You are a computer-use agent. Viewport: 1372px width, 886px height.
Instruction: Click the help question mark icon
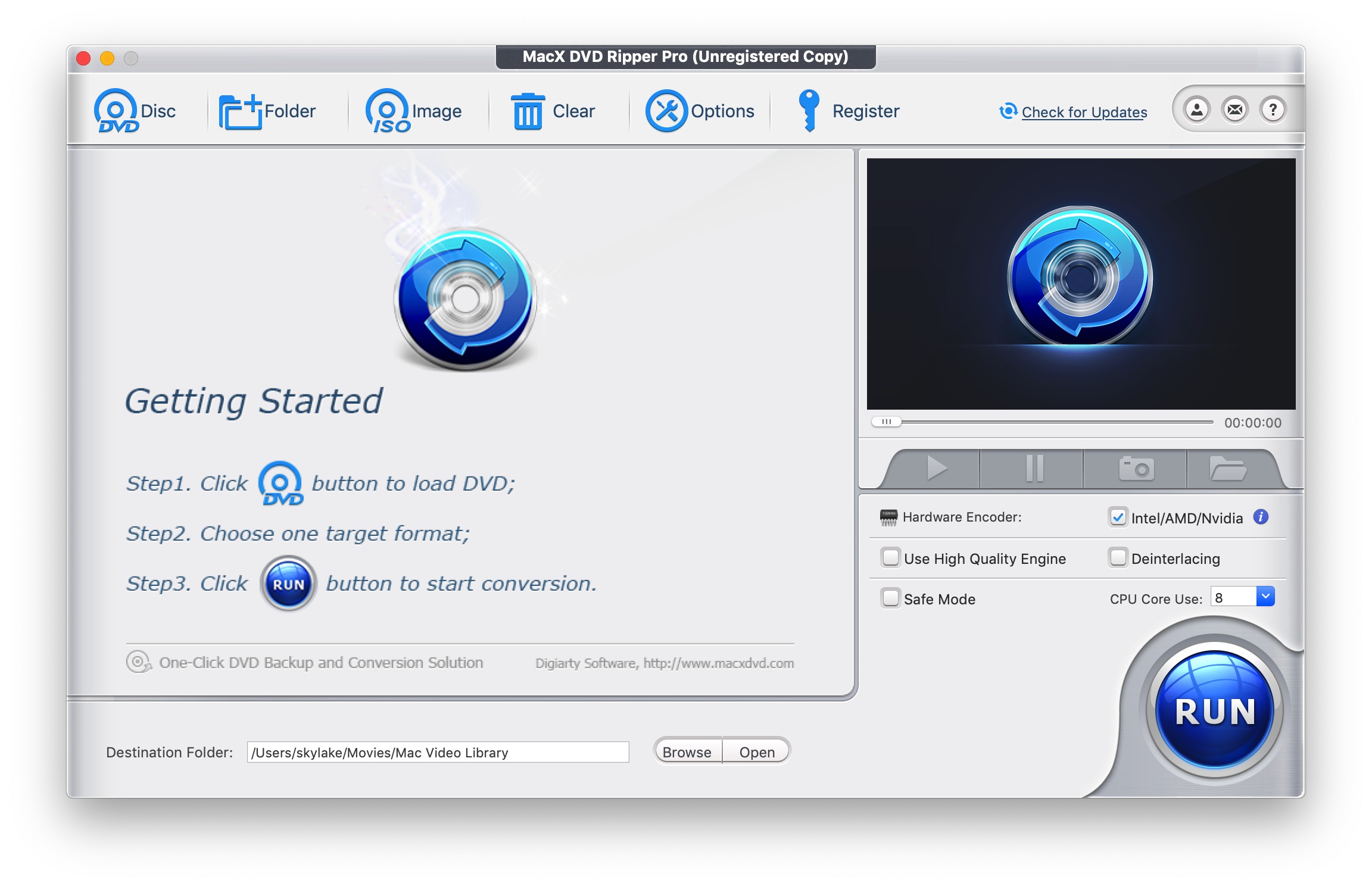1272,108
